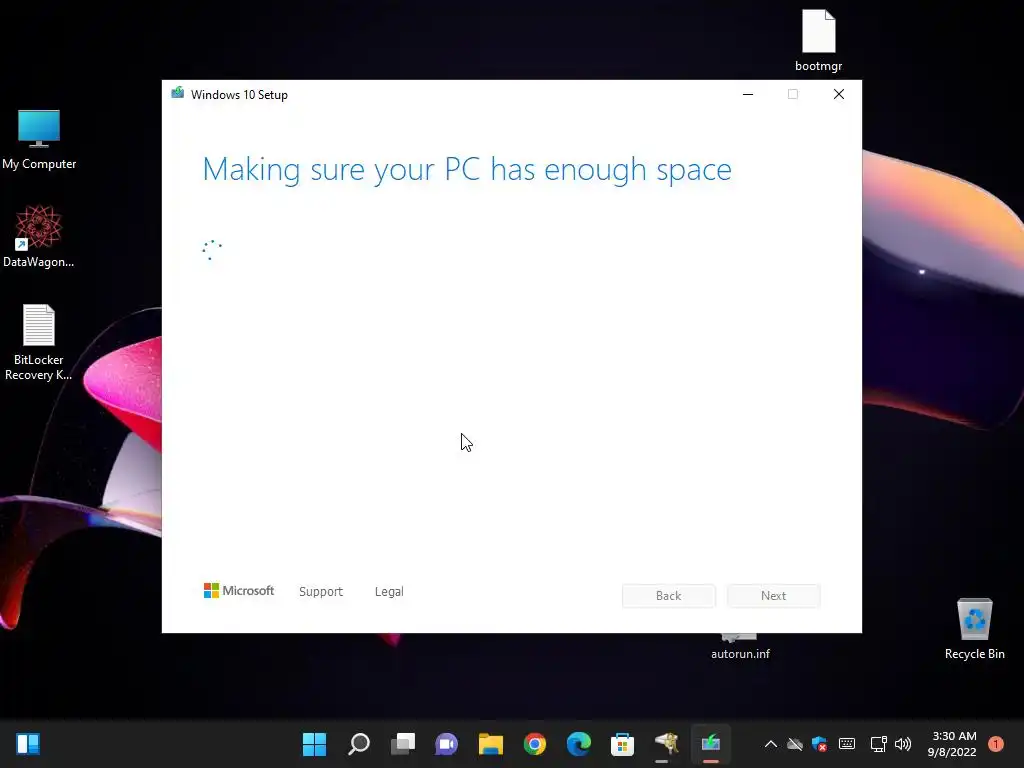Select the autorun.inf file label

click(741, 654)
